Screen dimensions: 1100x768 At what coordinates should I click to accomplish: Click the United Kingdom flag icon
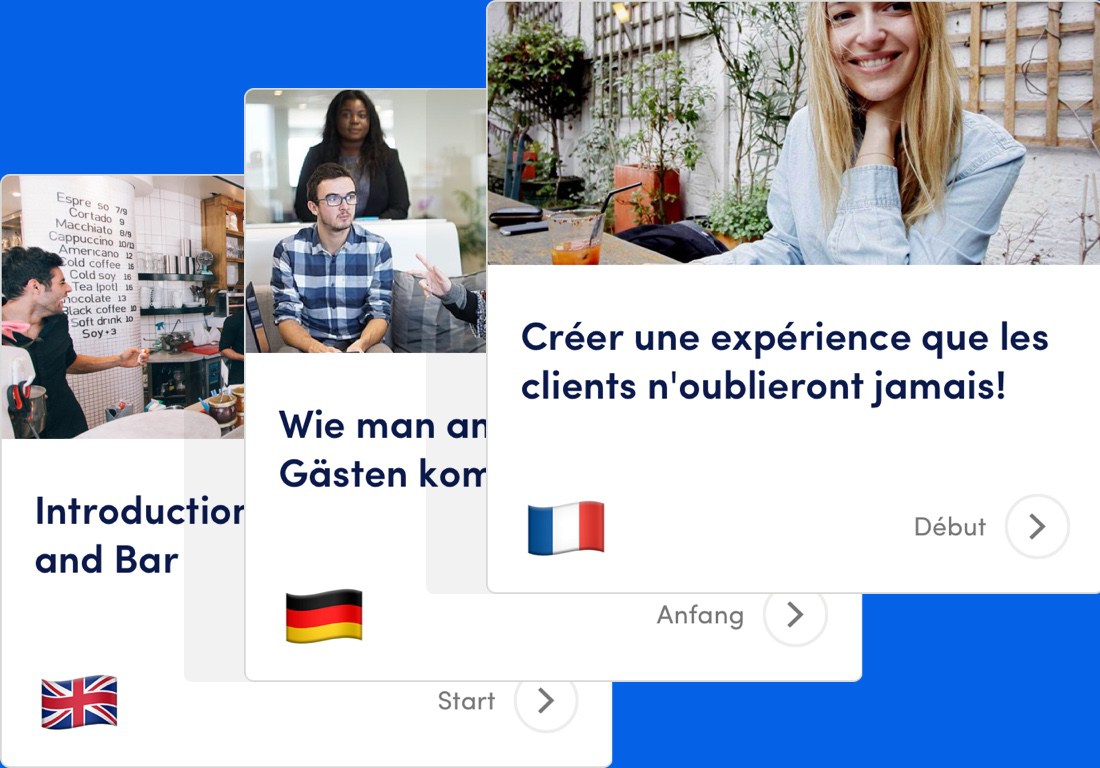tap(79, 702)
